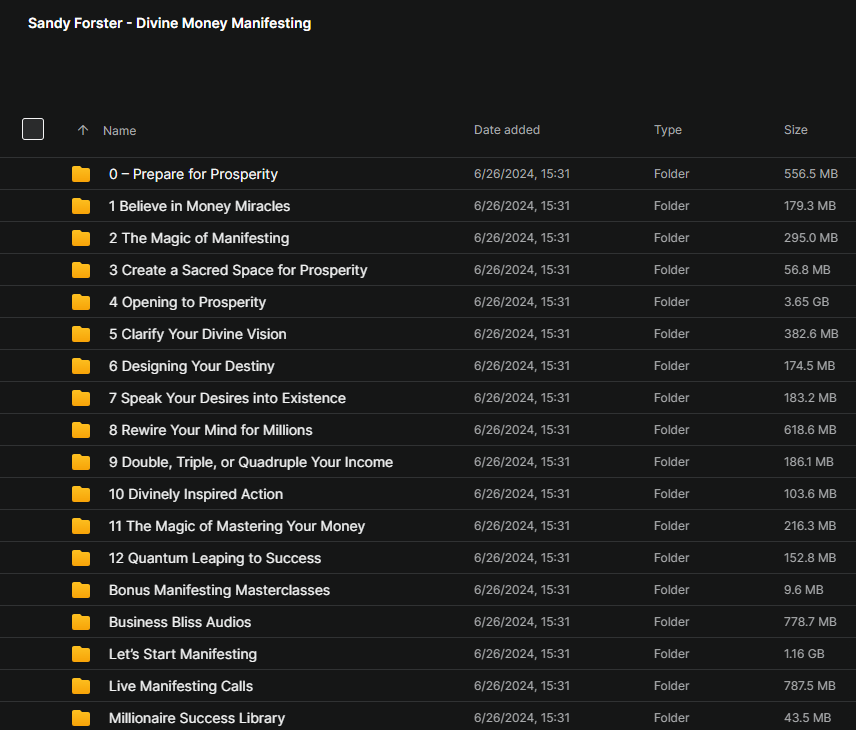Image resolution: width=856 pixels, height=730 pixels.
Task: Open 9 Double, Triple, or Quadruple folder
Action: point(251,462)
